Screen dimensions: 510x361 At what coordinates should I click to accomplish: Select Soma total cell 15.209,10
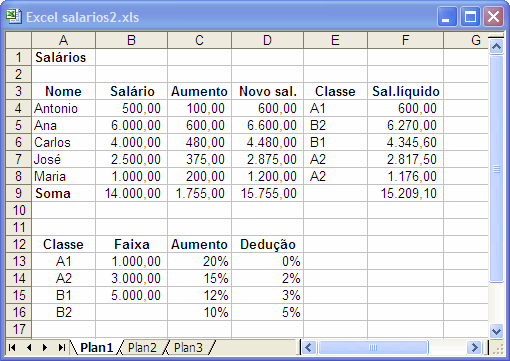tap(406, 193)
